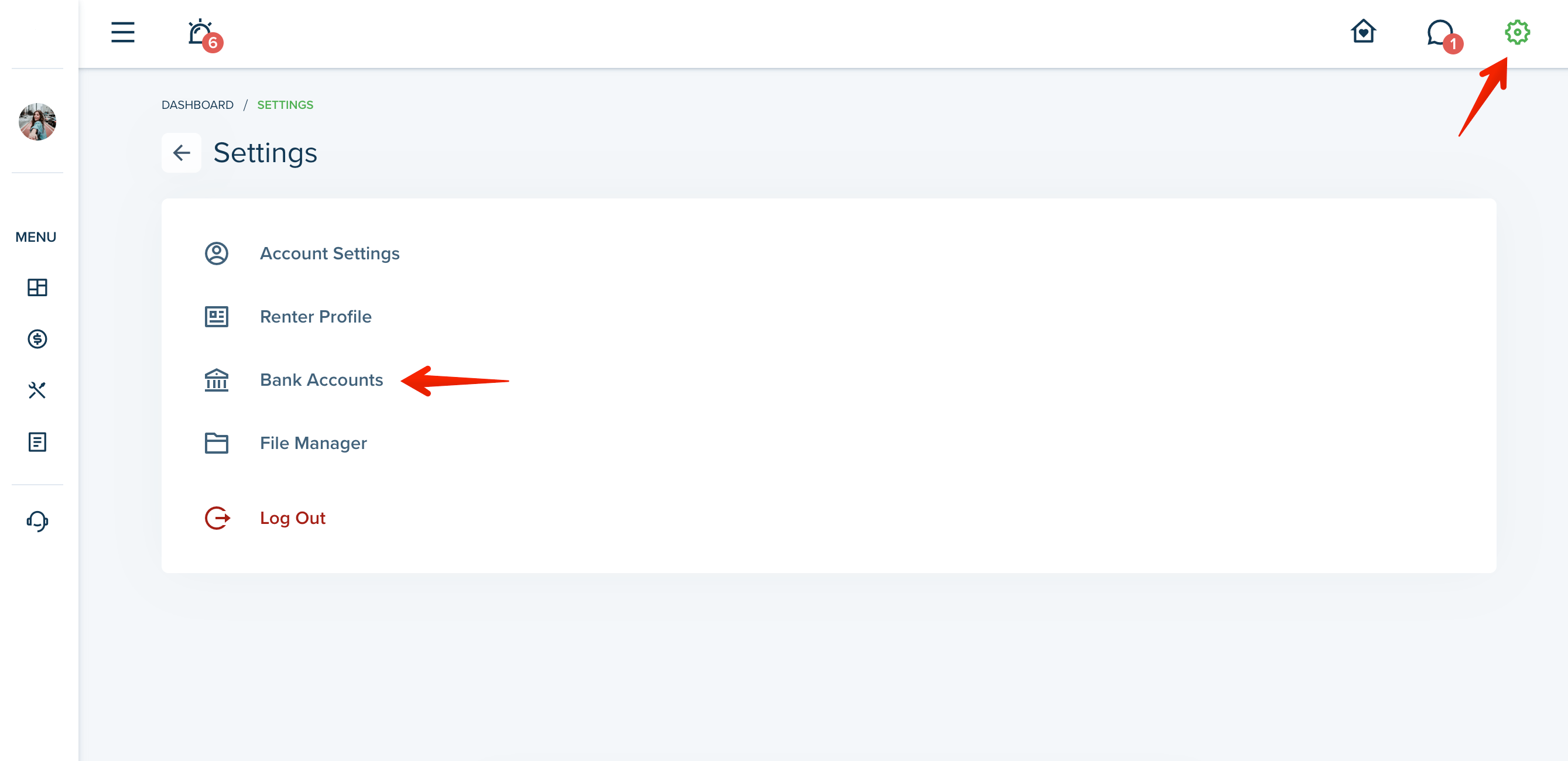Open the home heart icon in header

1363,32
